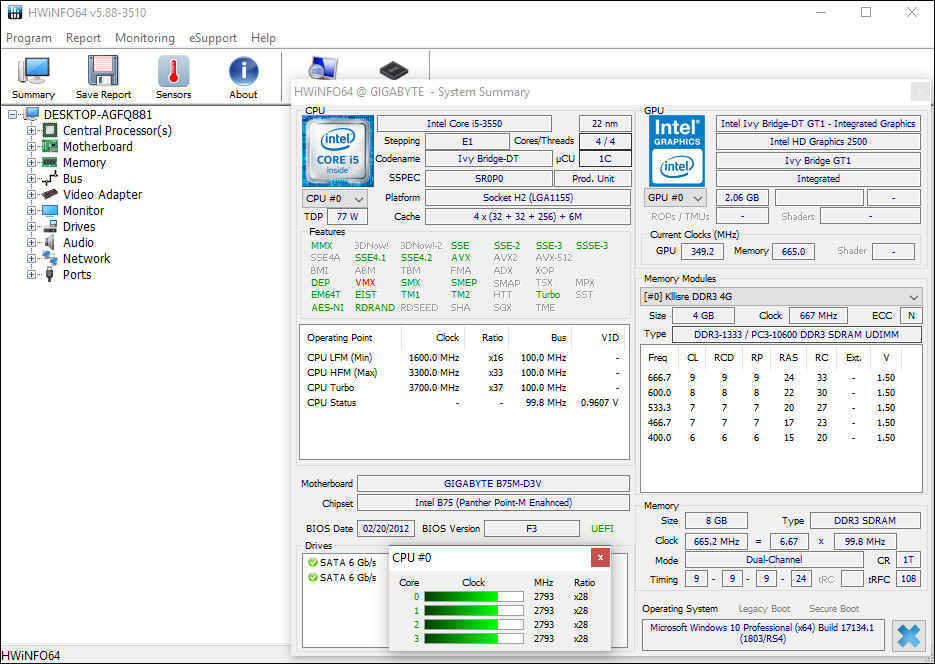
Task: Click the Core 0 clock bar
Action: pyautogui.click(x=473, y=597)
